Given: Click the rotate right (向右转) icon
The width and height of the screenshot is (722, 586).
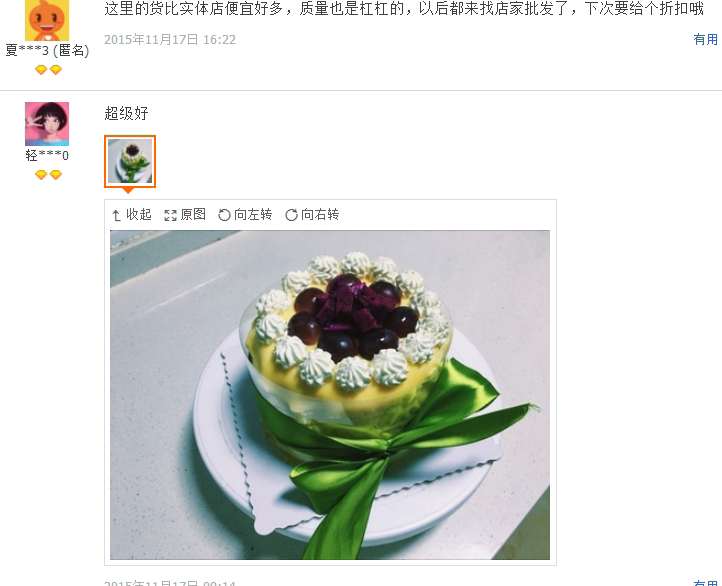Looking at the screenshot, I should [291, 215].
